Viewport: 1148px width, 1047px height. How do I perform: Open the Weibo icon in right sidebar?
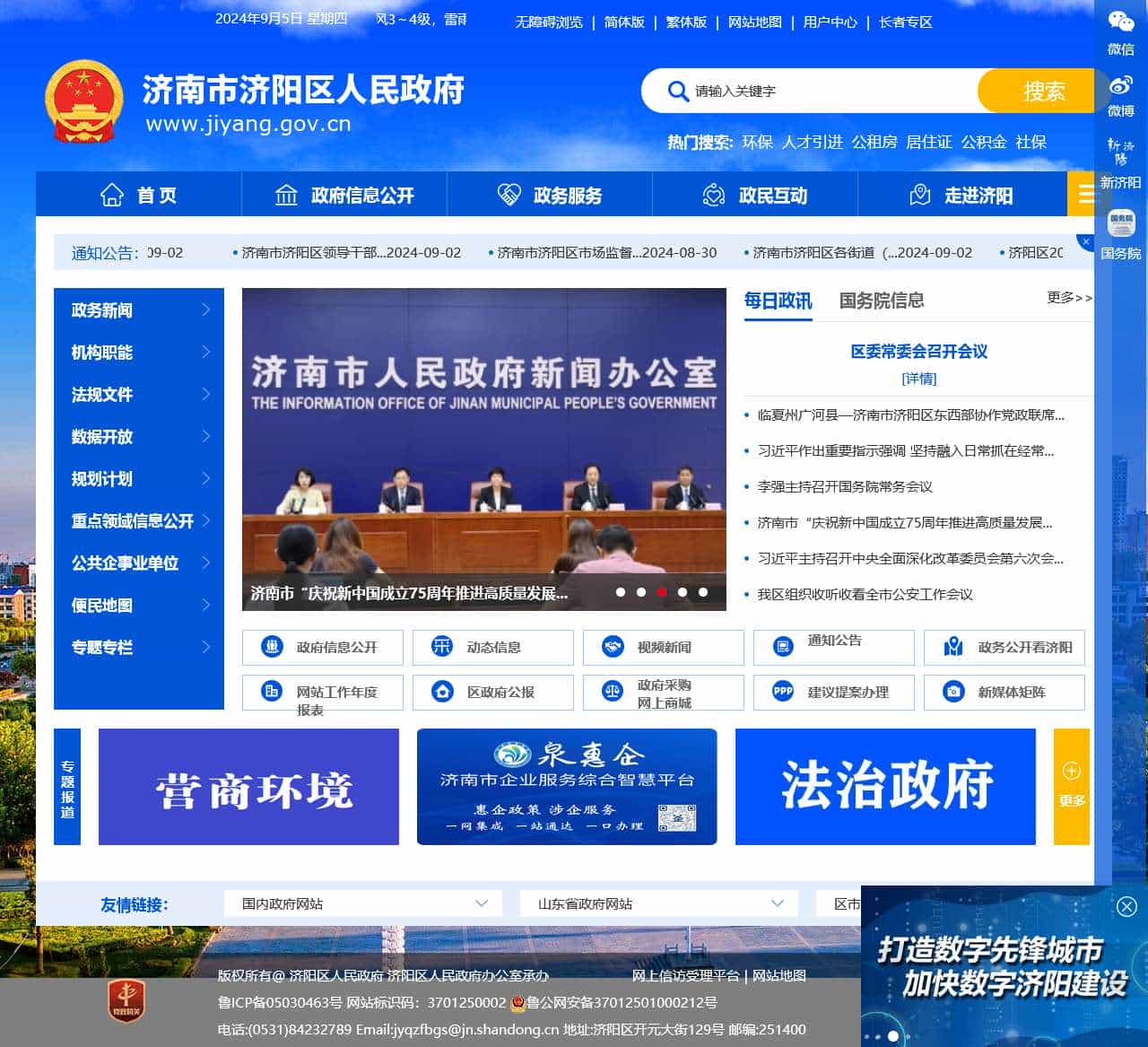pos(1120,86)
